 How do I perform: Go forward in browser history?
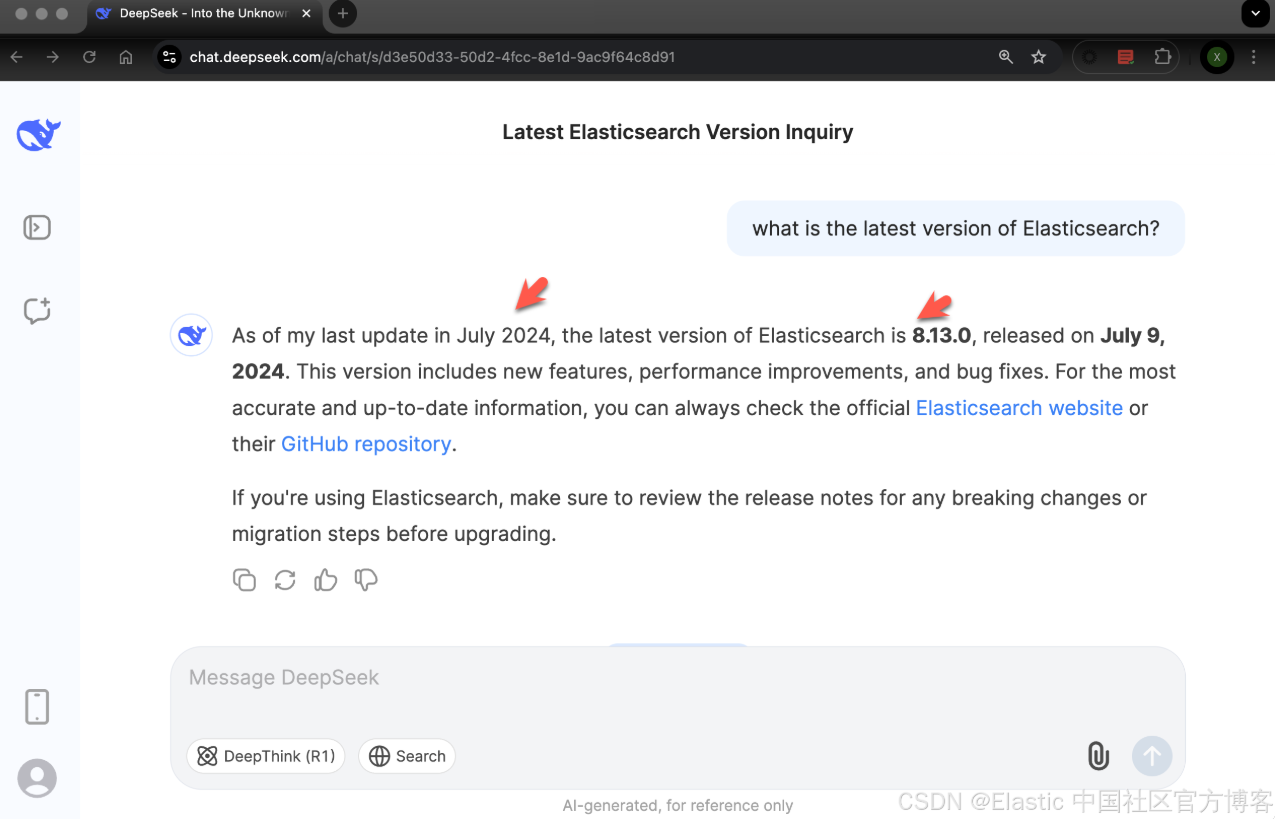click(53, 57)
